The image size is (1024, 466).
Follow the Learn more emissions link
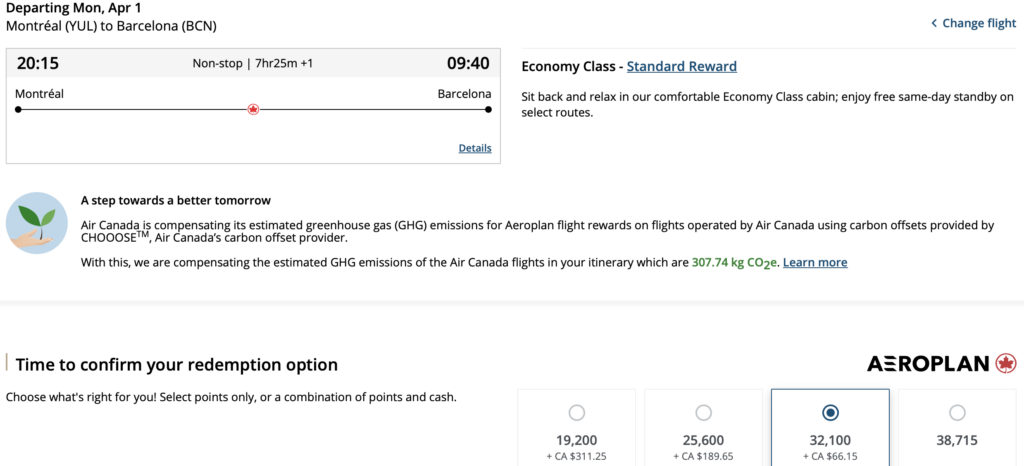point(815,262)
